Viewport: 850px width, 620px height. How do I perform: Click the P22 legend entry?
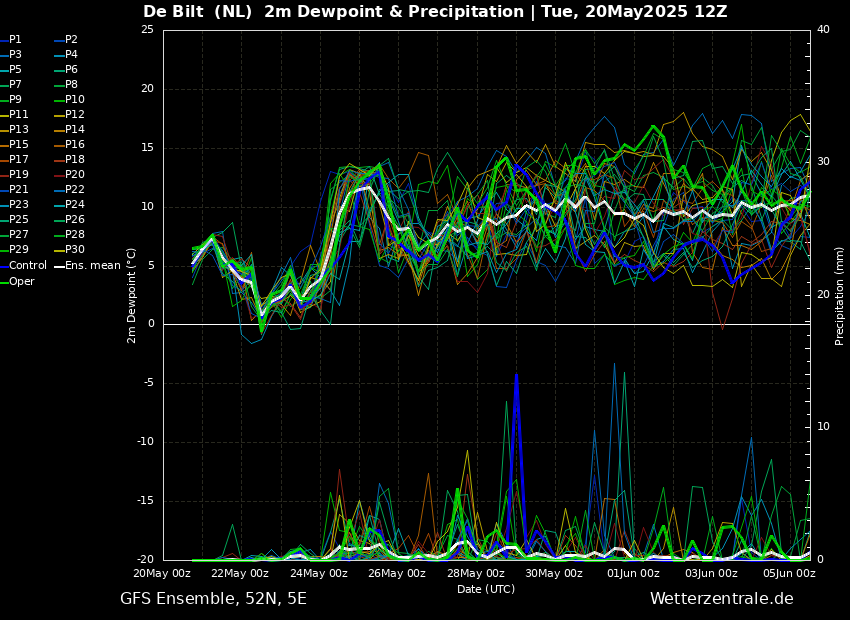click(x=75, y=190)
